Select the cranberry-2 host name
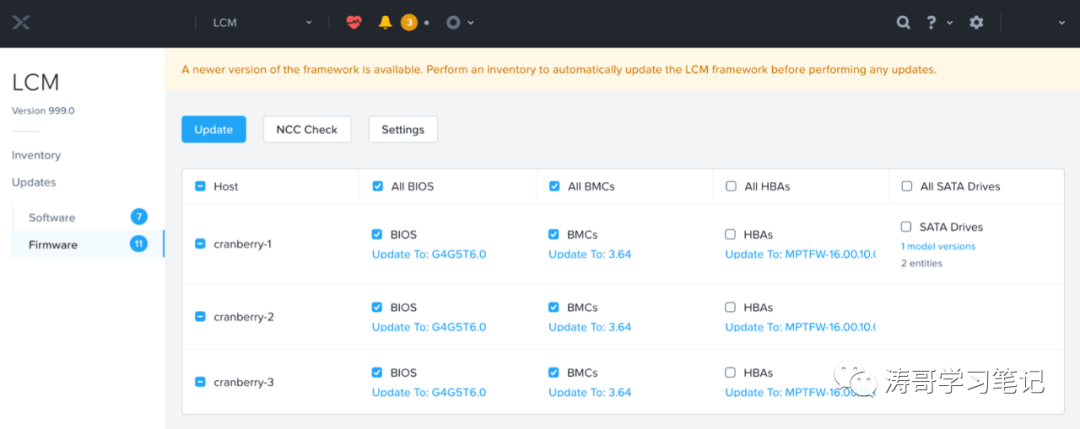The width and height of the screenshot is (1080, 429). coord(243,317)
